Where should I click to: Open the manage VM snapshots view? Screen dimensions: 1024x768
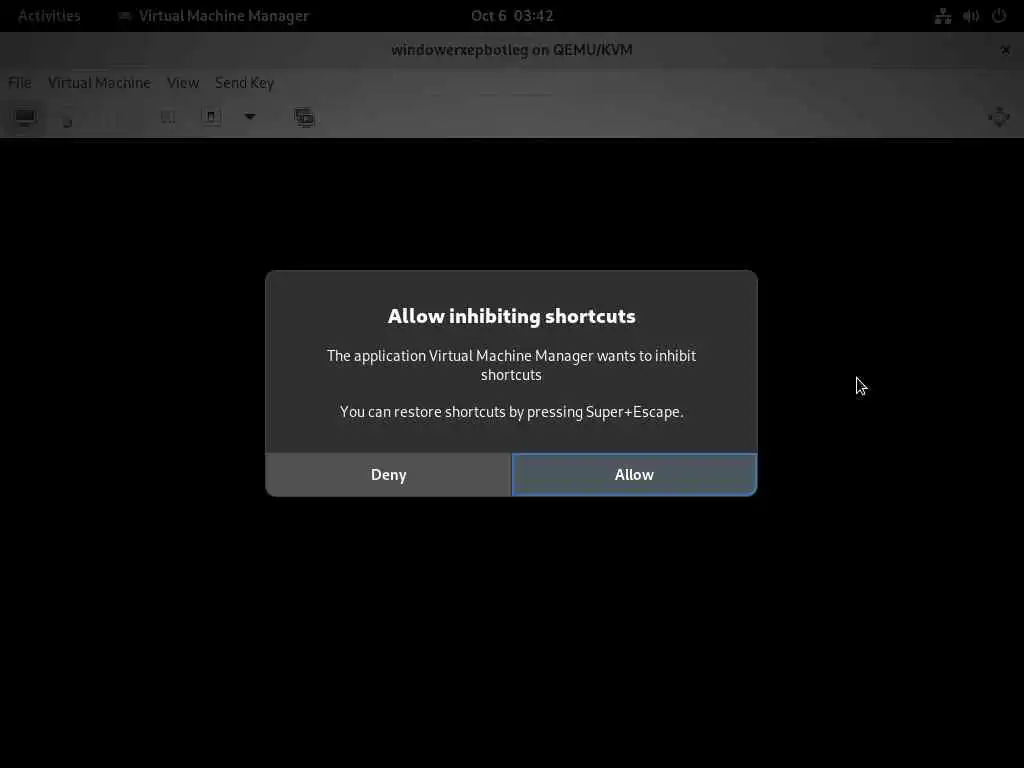304,118
